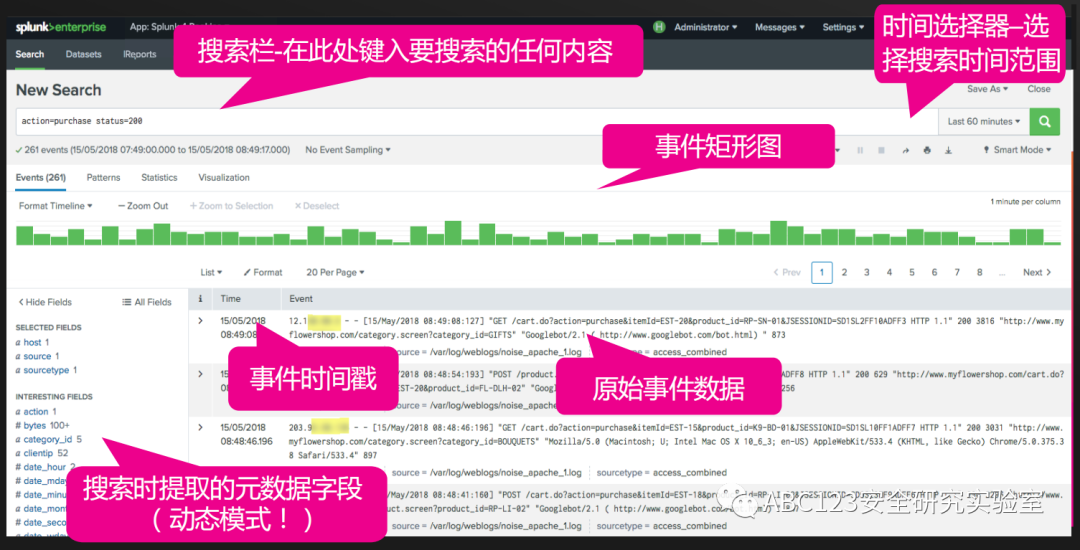Click the action interesting field
Viewport: 1080px width, 550px height.
(x=36, y=412)
